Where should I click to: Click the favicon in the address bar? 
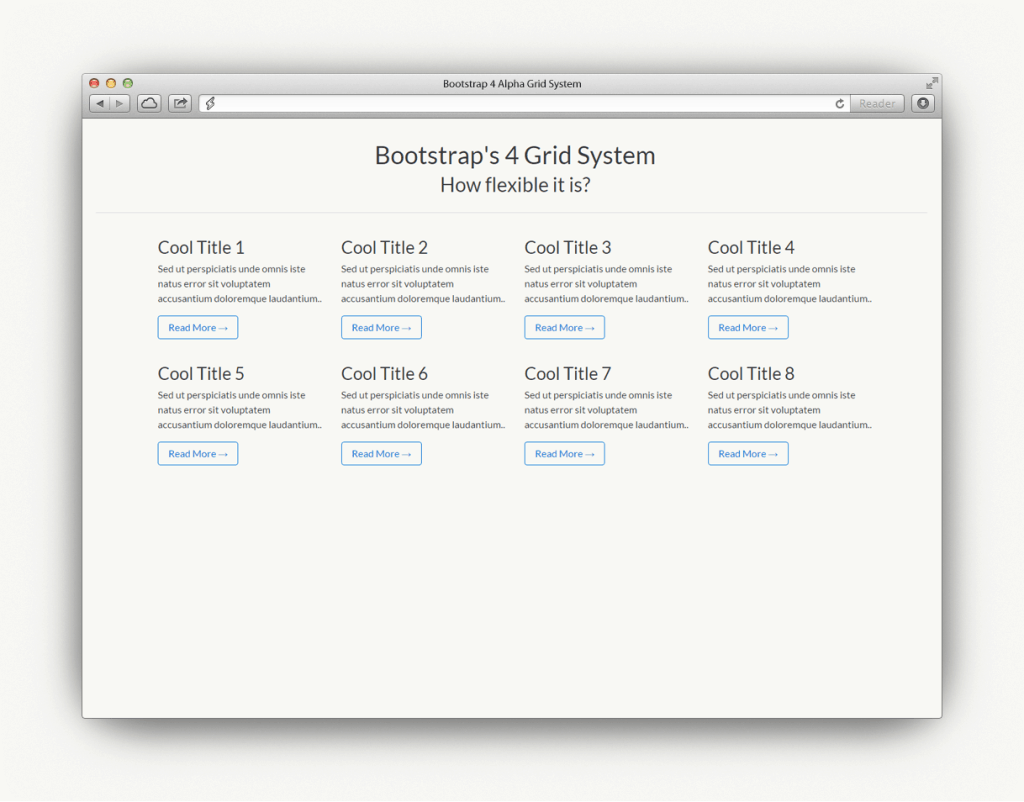(x=210, y=103)
